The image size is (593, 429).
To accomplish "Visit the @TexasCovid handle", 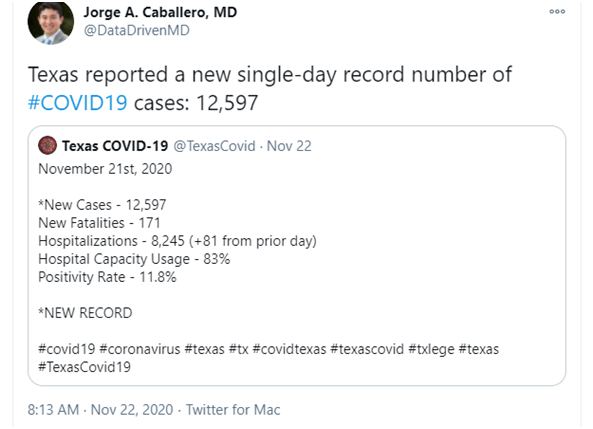I will [x=214, y=146].
